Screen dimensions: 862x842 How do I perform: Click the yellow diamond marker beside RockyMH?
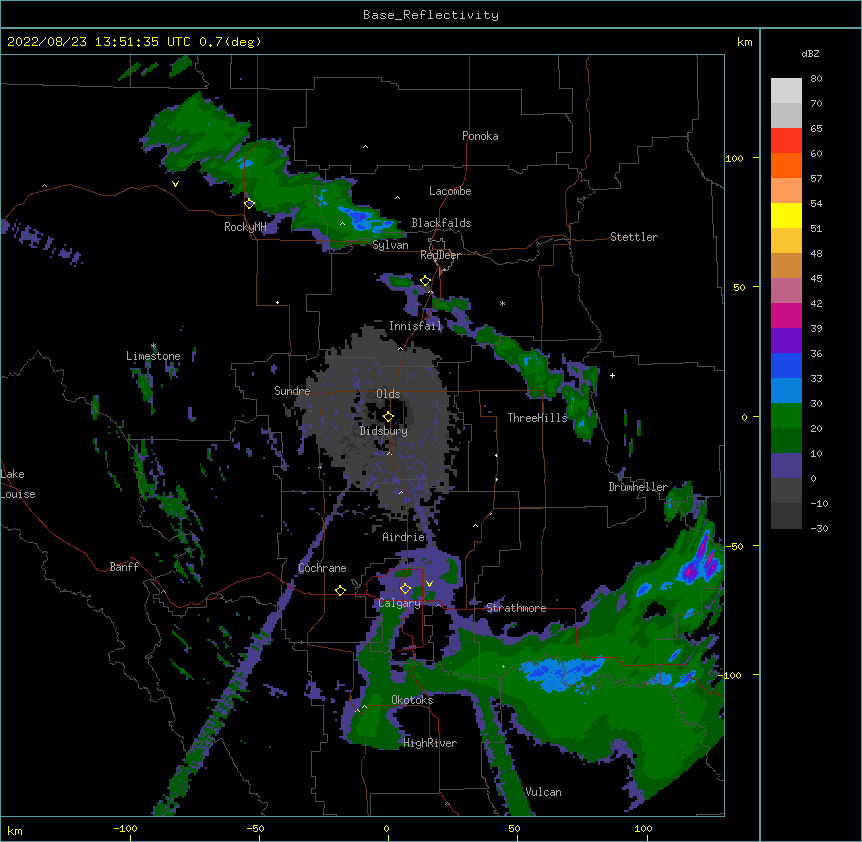coord(250,203)
